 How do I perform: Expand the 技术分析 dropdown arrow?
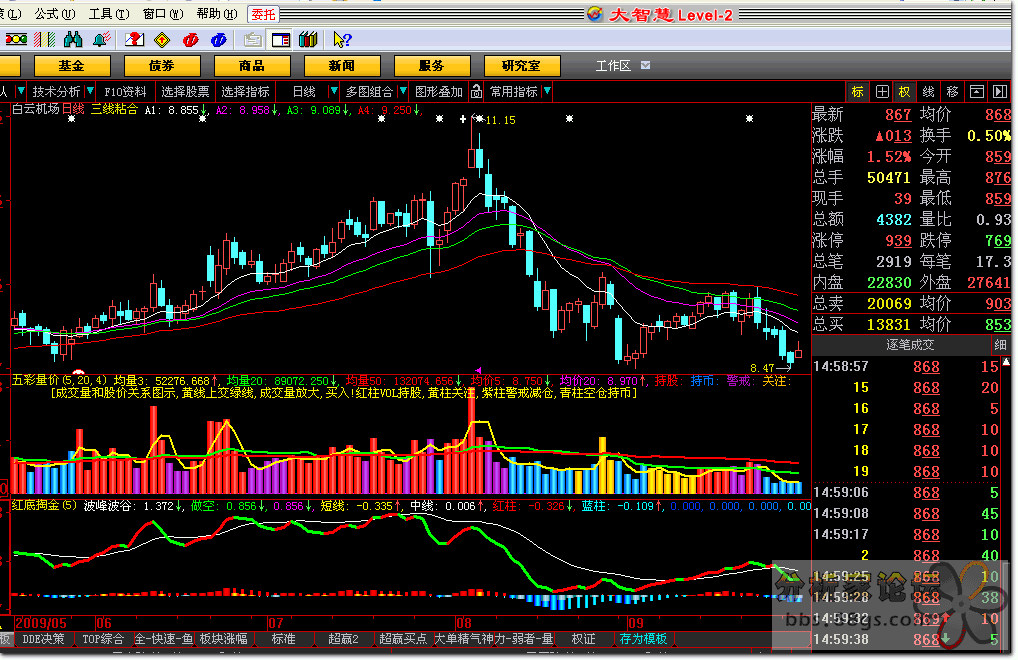coord(90,92)
